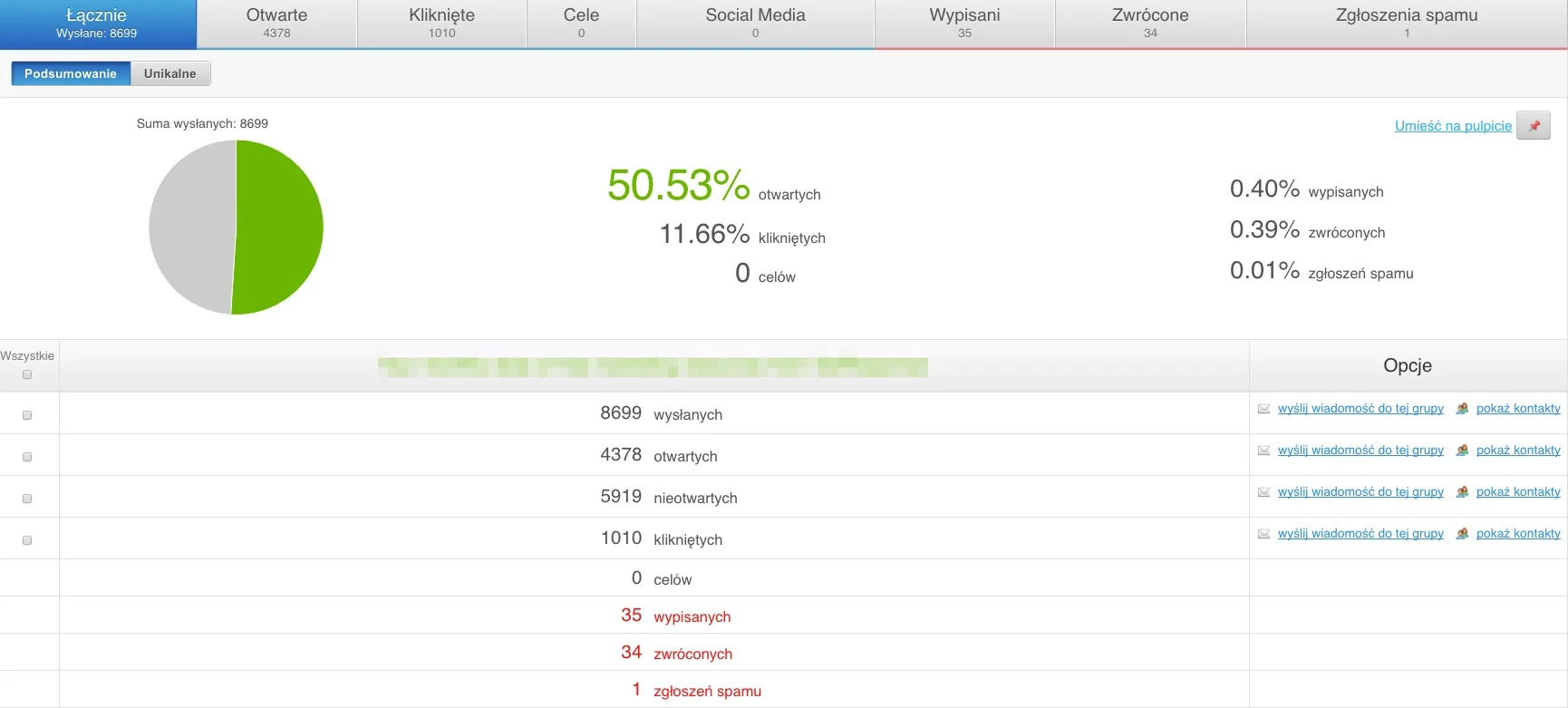Click pokaż kontakty link for nieotwartych
Screen dimensions: 1568x708
(x=1518, y=492)
